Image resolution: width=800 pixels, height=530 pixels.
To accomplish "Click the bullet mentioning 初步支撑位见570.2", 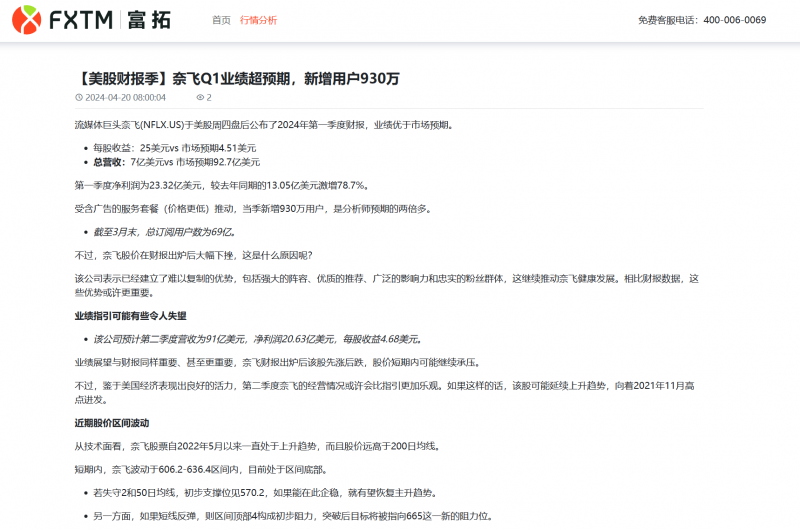I will (265, 493).
